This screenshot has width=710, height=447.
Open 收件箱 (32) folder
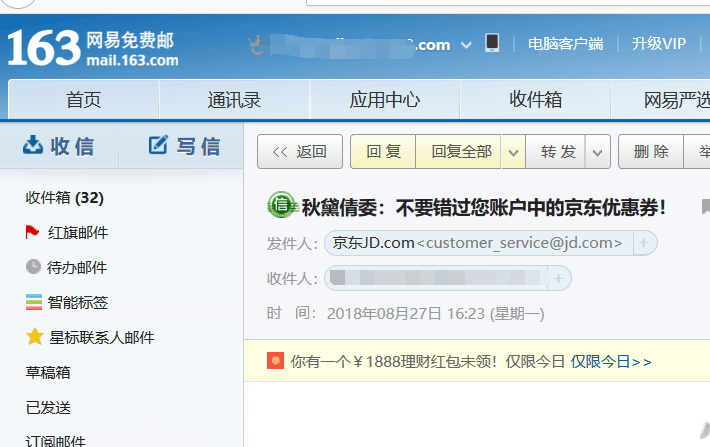(x=65, y=197)
